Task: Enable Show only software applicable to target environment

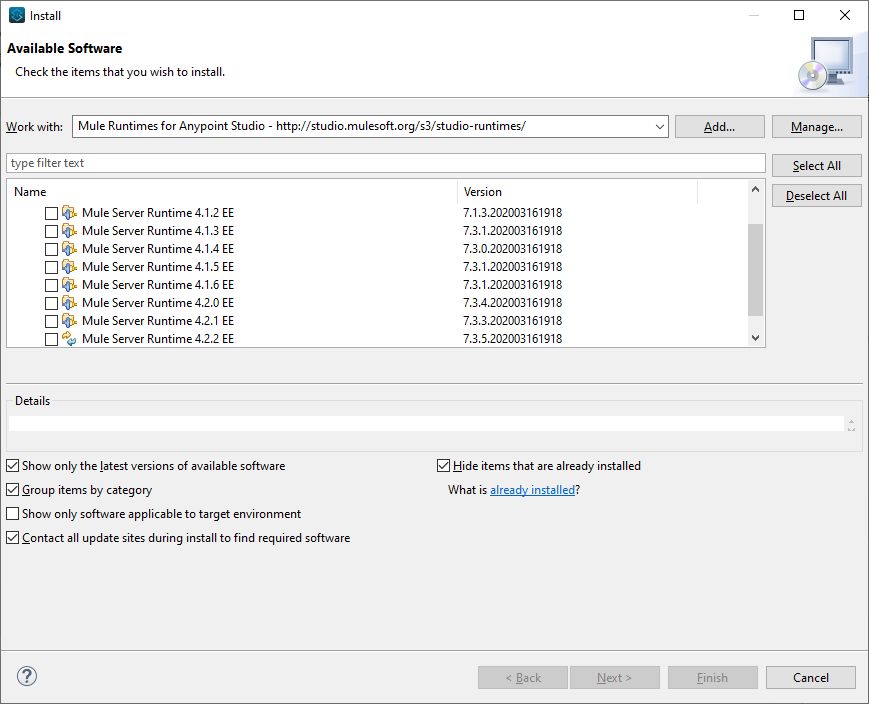Action: click(13, 514)
